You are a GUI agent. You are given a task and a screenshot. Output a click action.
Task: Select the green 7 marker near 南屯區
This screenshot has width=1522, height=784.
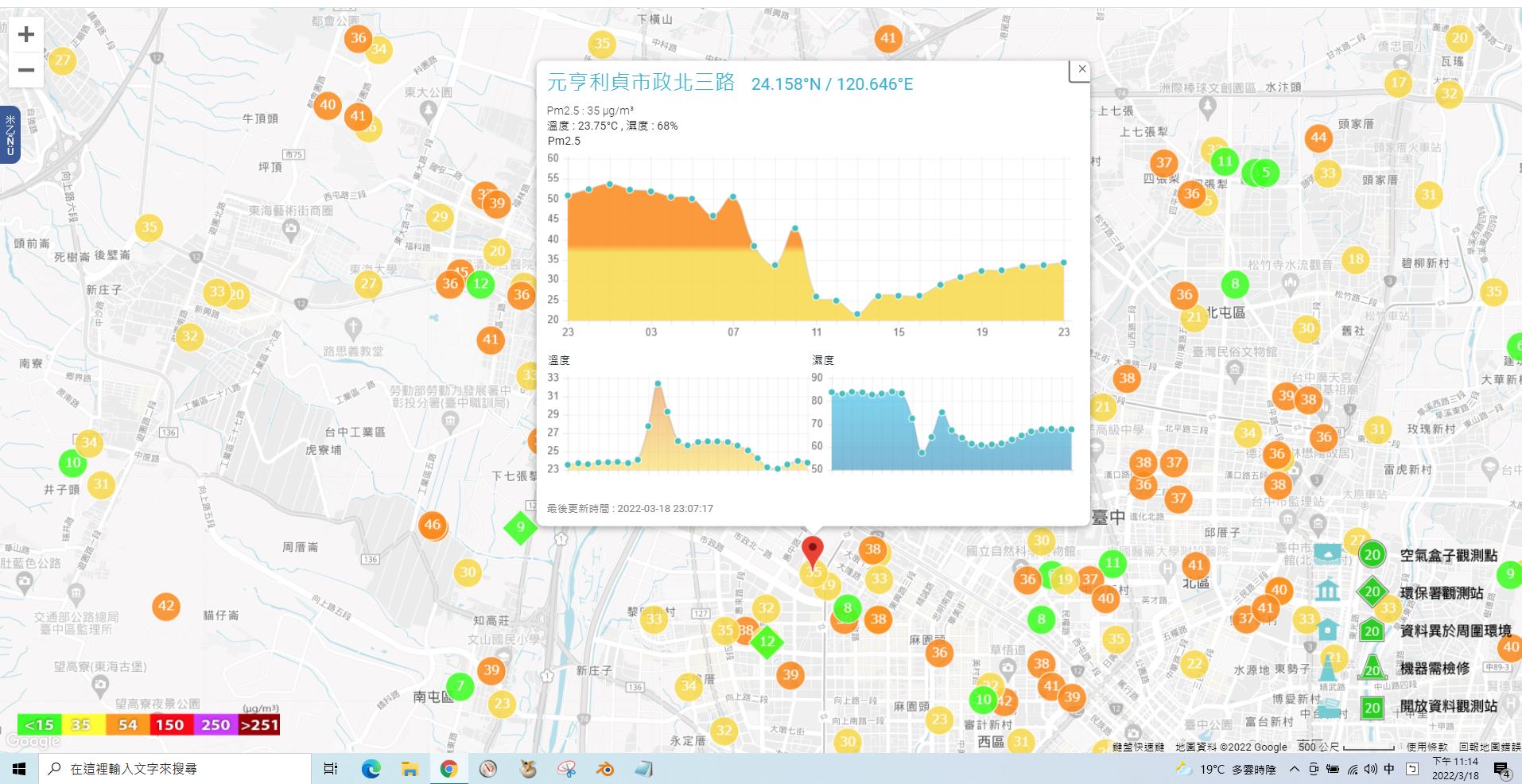click(x=460, y=686)
